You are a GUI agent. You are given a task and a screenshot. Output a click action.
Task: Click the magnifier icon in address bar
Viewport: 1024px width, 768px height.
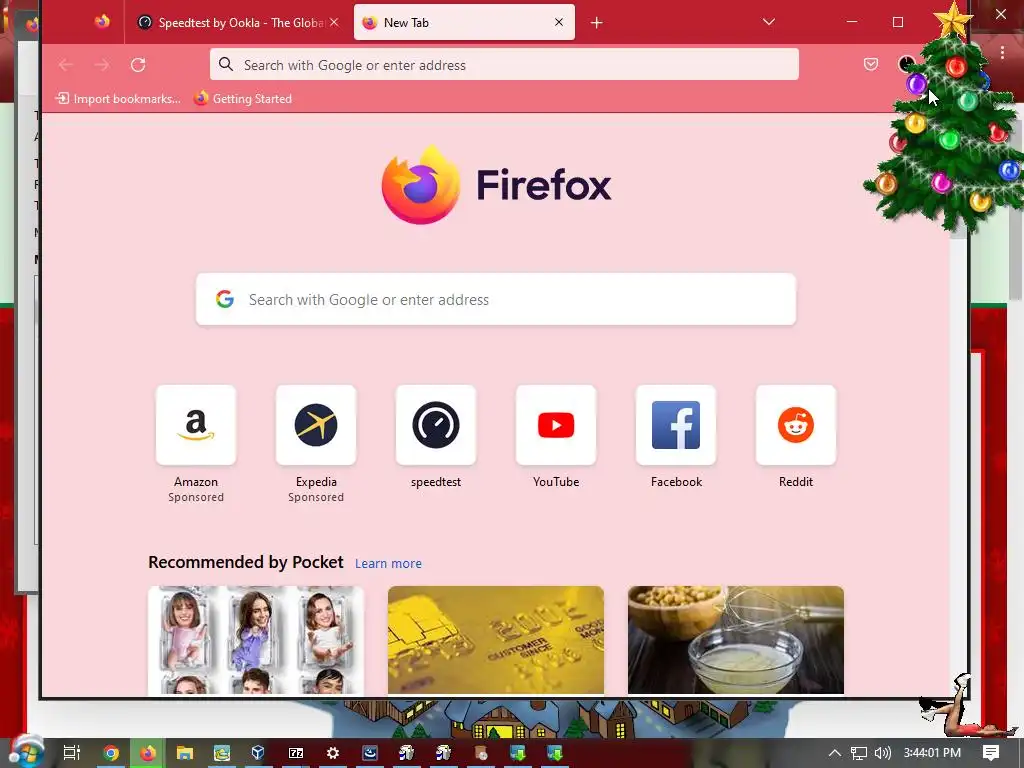pos(226,64)
